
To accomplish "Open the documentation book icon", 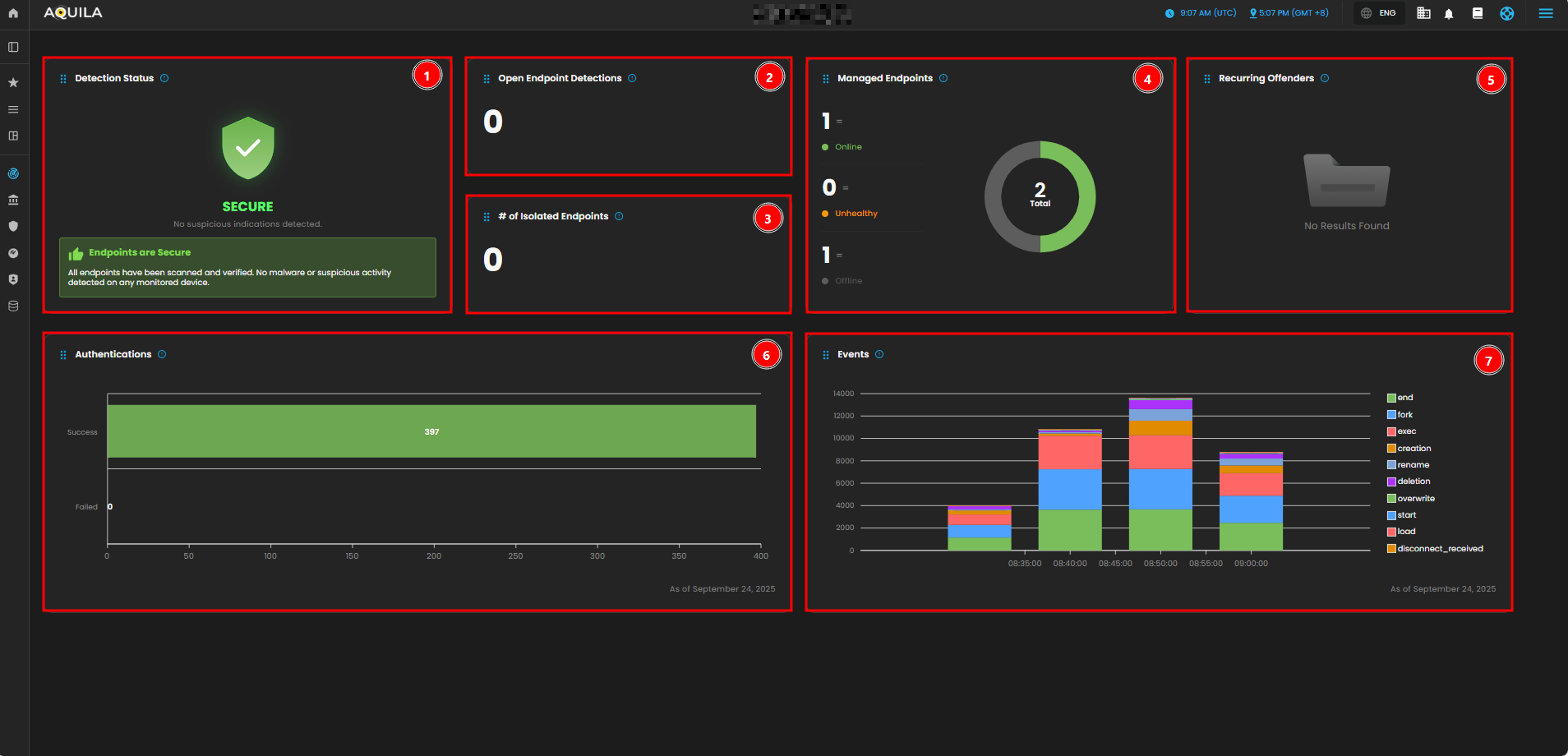I will click(1478, 13).
